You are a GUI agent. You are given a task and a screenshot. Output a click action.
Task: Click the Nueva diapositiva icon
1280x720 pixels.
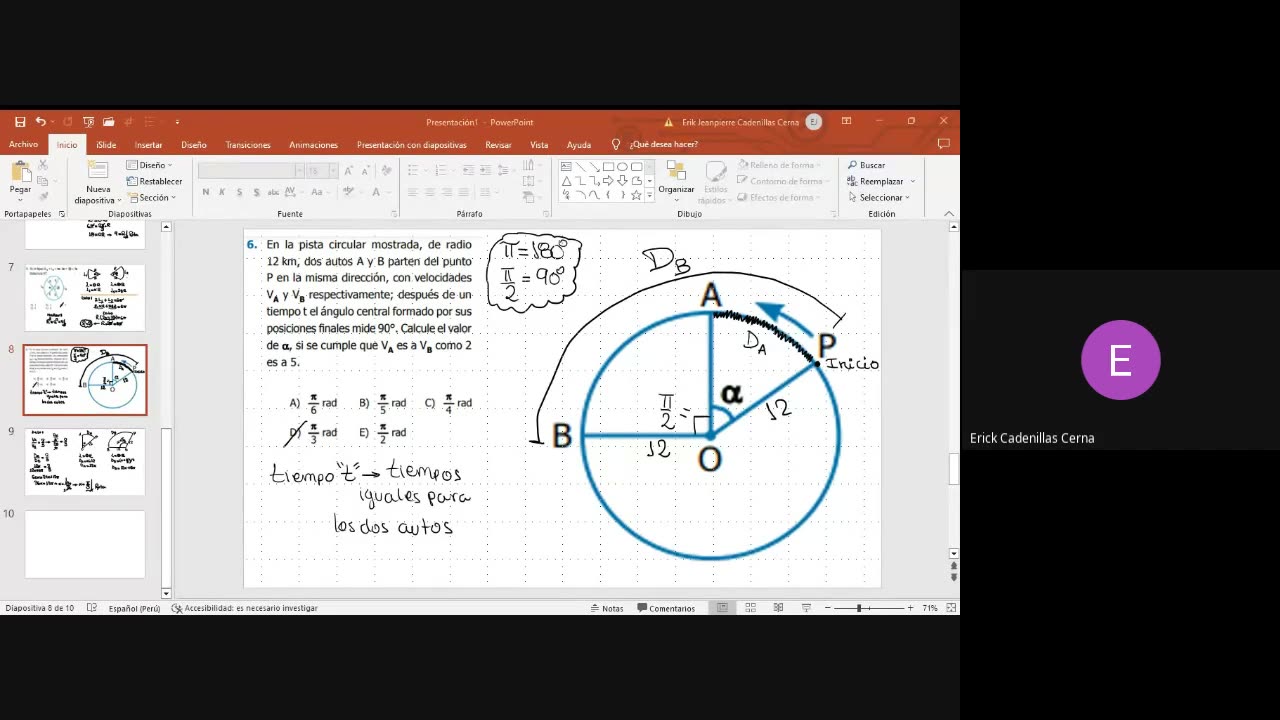(x=98, y=170)
